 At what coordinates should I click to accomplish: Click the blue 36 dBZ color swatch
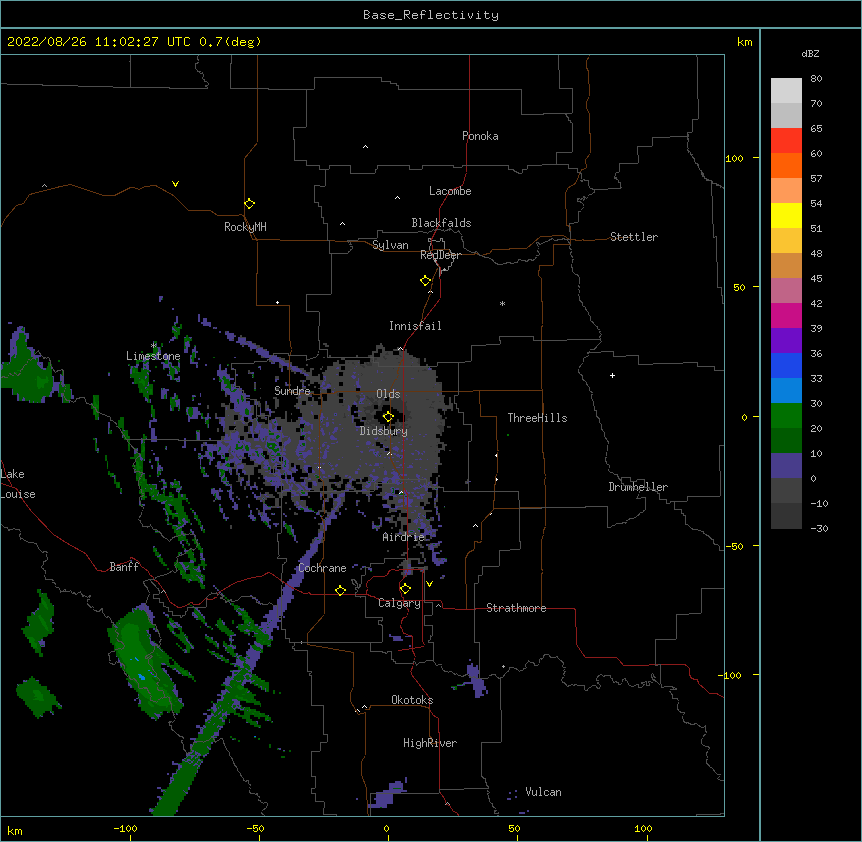point(786,365)
